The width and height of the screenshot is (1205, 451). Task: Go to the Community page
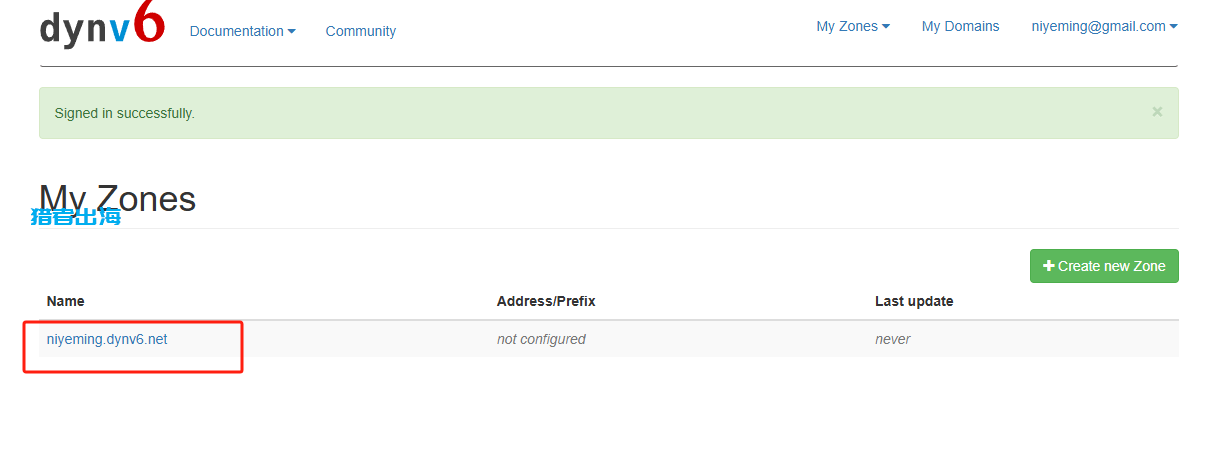[x=360, y=31]
